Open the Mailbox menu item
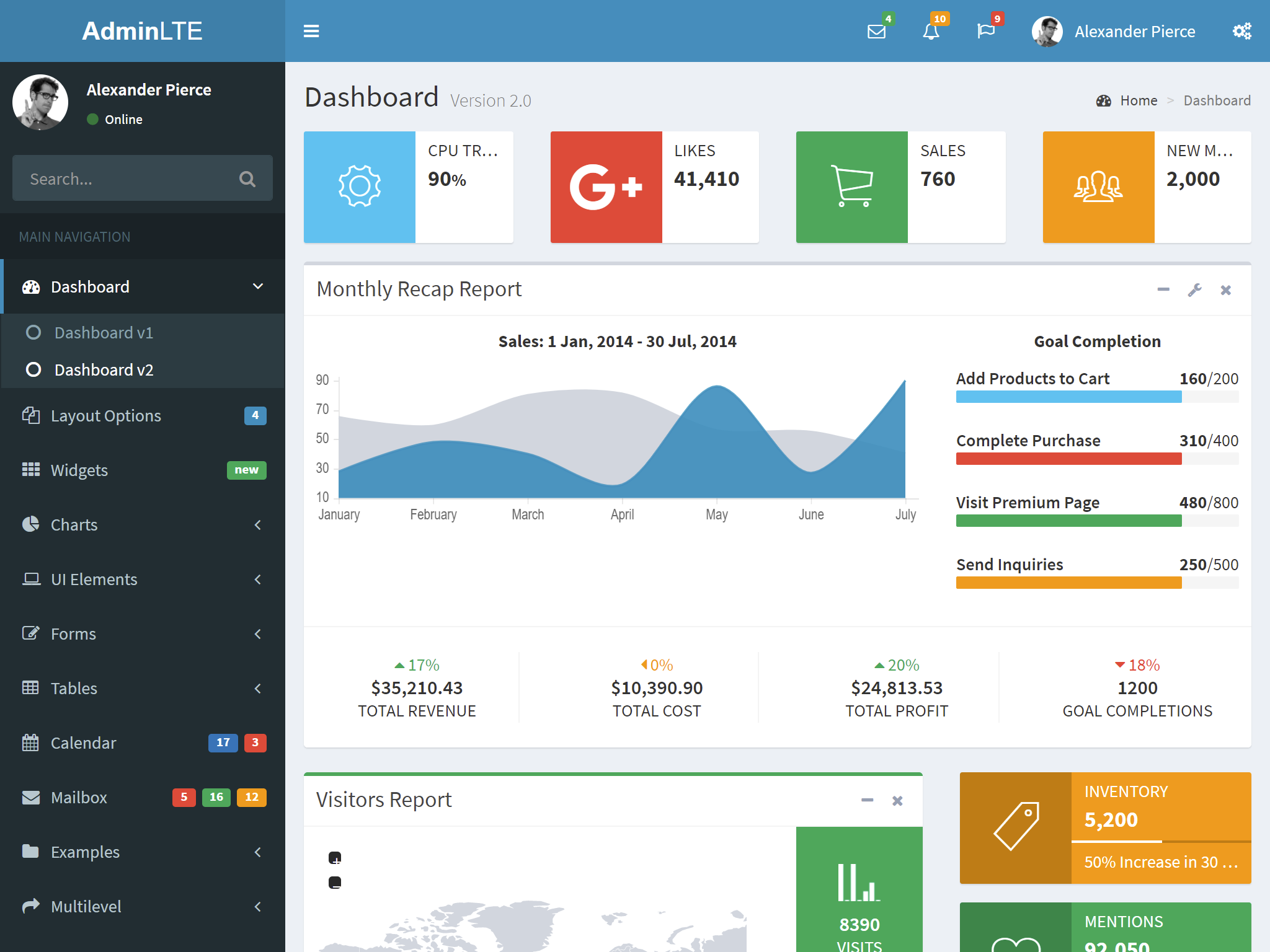 pos(143,797)
